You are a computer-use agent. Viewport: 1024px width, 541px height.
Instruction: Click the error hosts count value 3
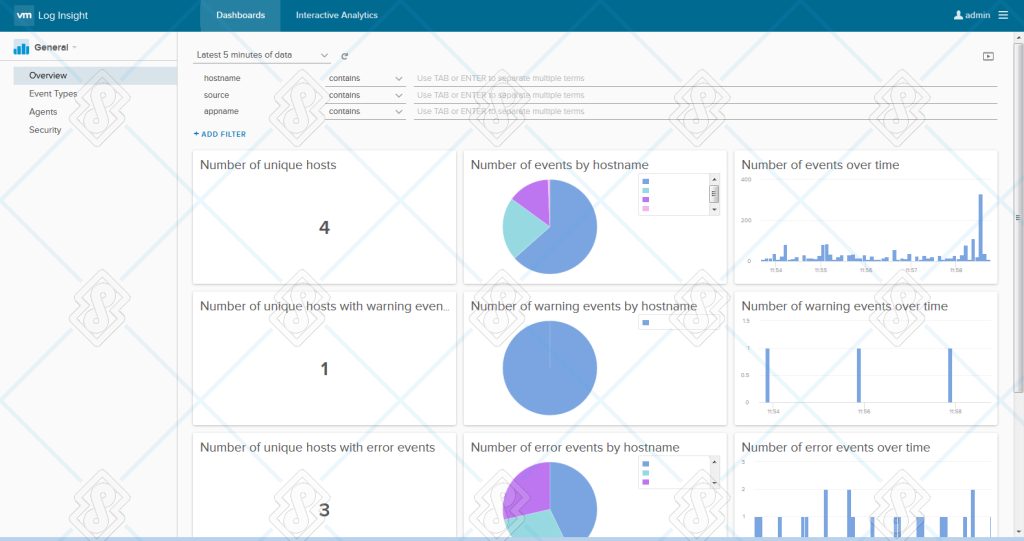coord(325,510)
